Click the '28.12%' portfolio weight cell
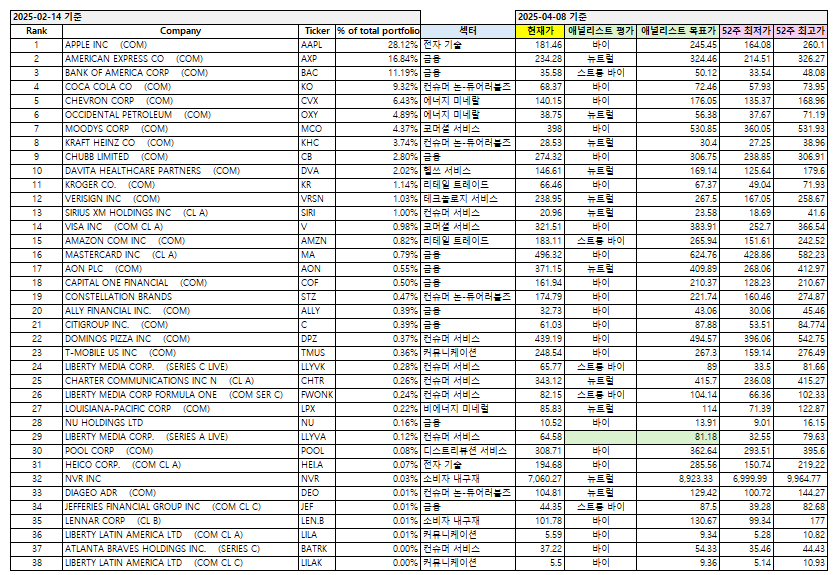The height and width of the screenshot is (575, 837). tap(378, 45)
